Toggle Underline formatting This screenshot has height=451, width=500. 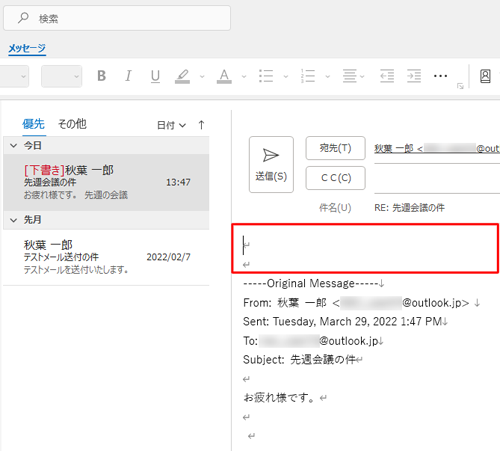tap(155, 76)
